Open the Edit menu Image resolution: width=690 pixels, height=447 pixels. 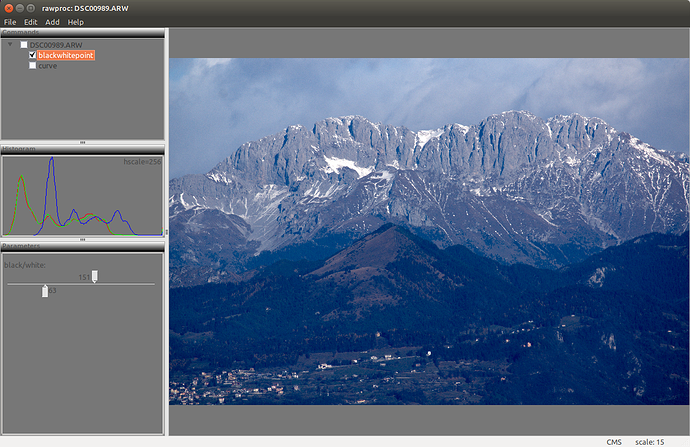pos(30,22)
